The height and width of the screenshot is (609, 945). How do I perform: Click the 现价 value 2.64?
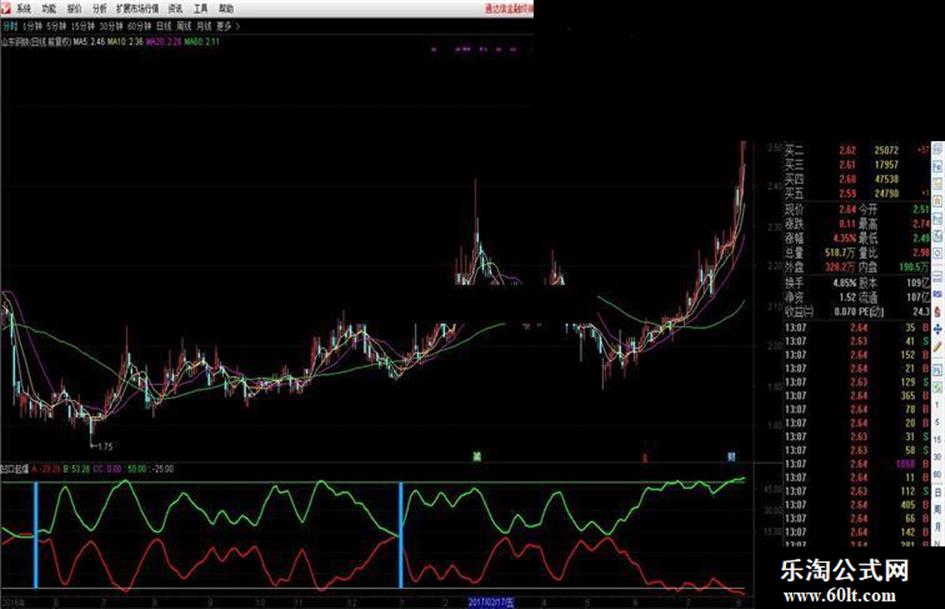tap(847, 210)
